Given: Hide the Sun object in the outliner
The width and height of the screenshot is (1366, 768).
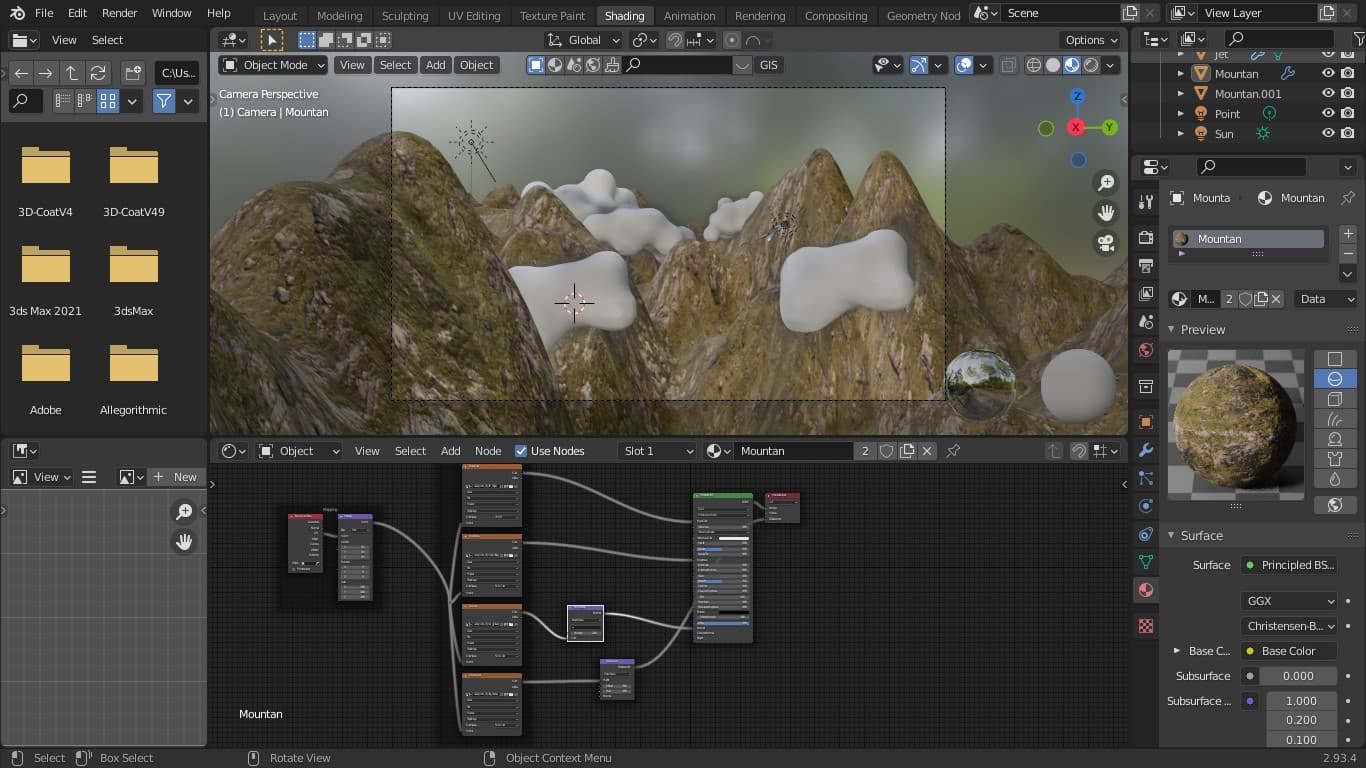Looking at the screenshot, I should (1328, 134).
